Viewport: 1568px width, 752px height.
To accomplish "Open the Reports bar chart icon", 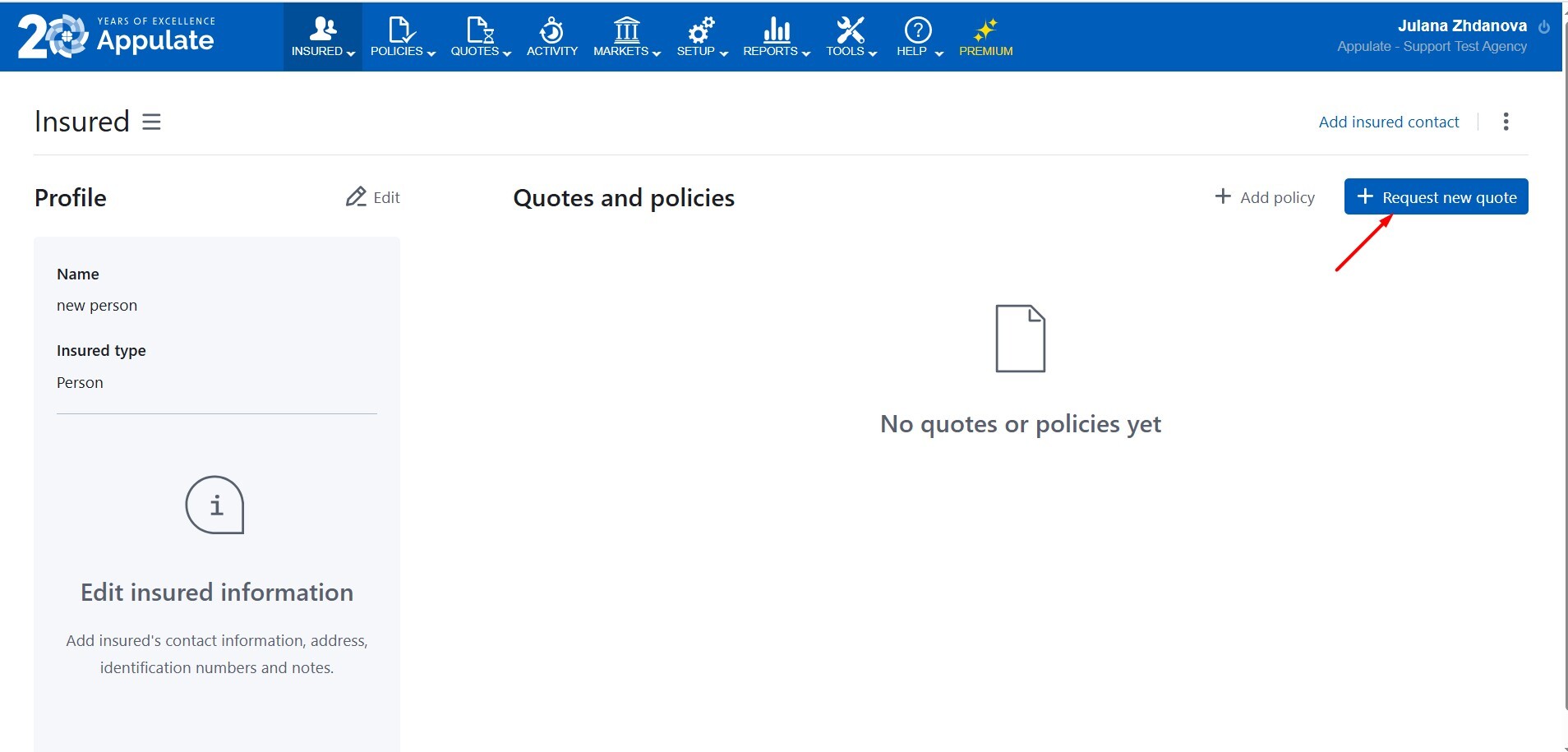I will 776,30.
